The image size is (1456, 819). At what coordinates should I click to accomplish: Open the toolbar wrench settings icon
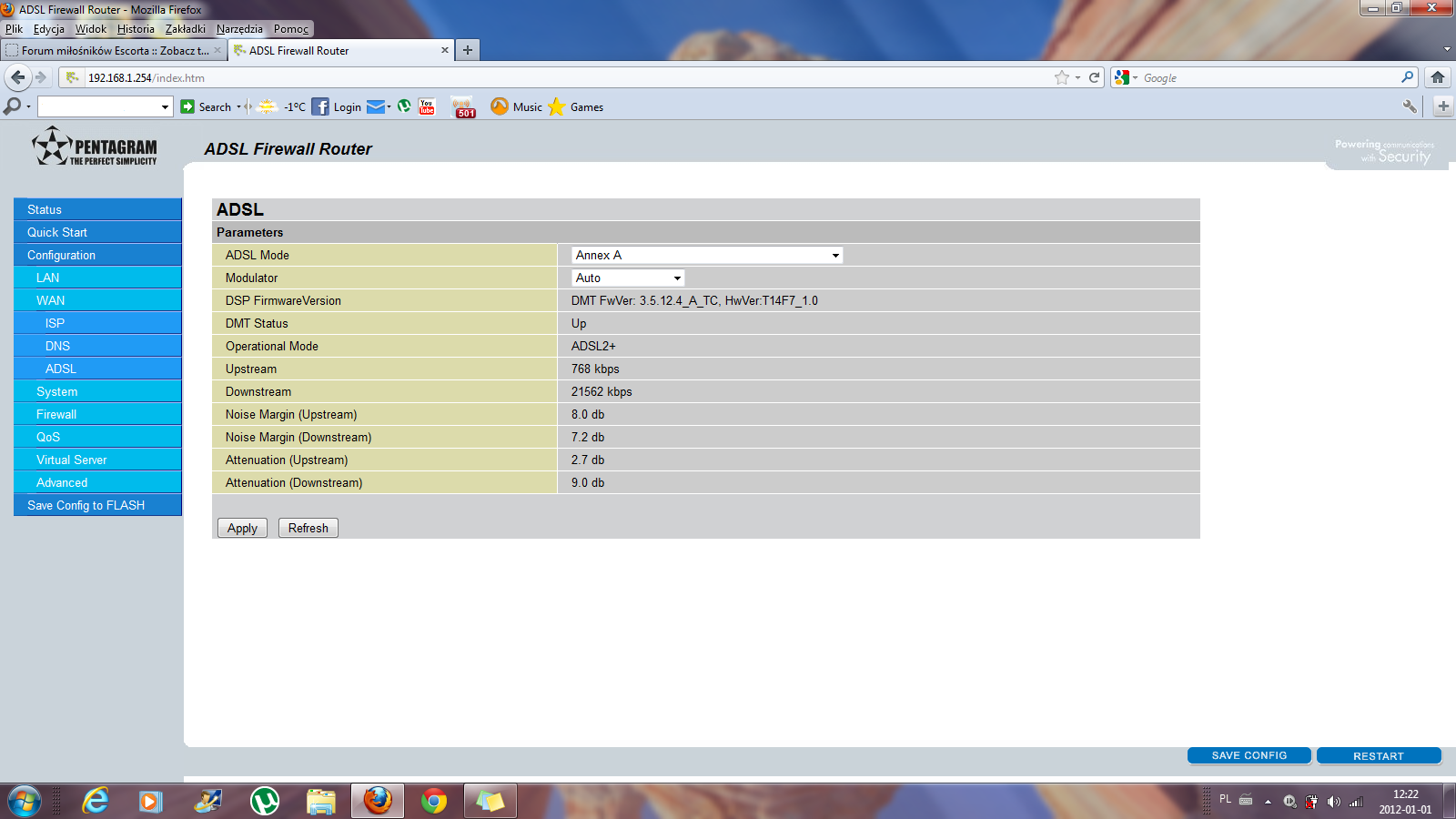(x=1410, y=106)
